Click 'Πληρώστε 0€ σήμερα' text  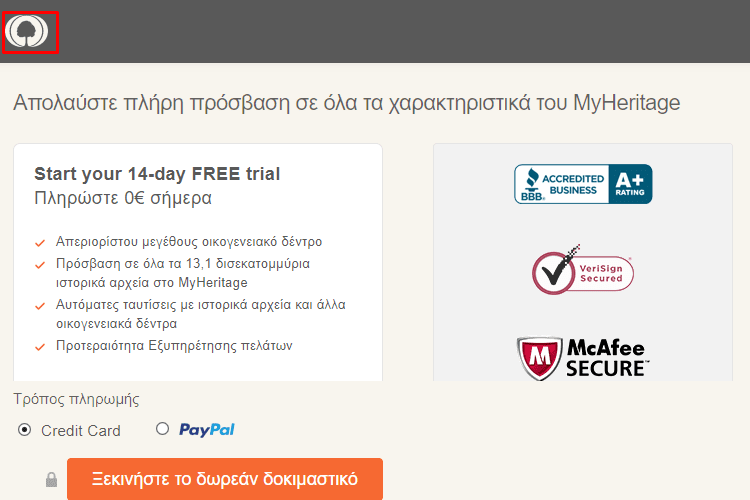tap(123, 198)
